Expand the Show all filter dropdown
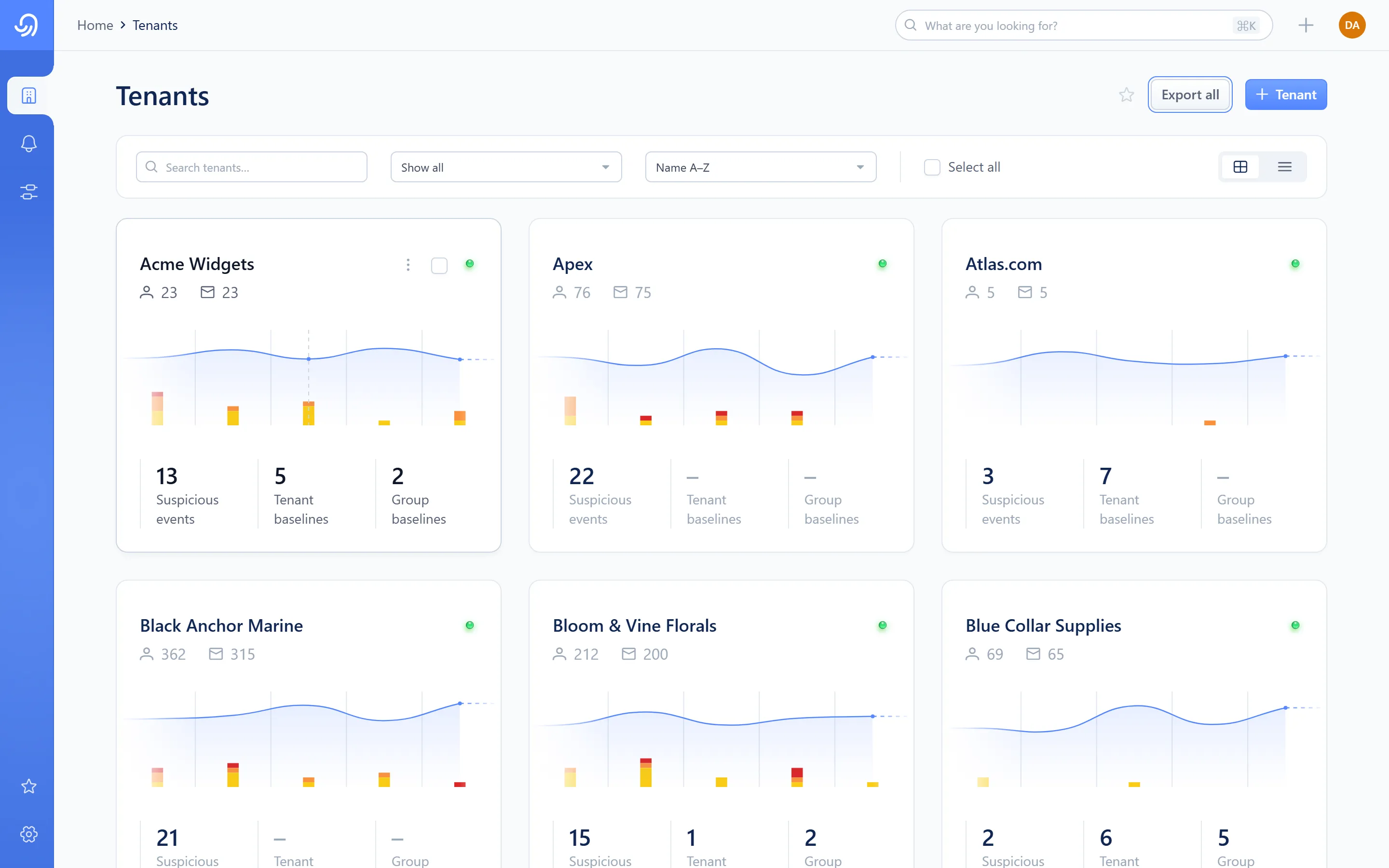Screen dimensions: 1389x868 505,167
